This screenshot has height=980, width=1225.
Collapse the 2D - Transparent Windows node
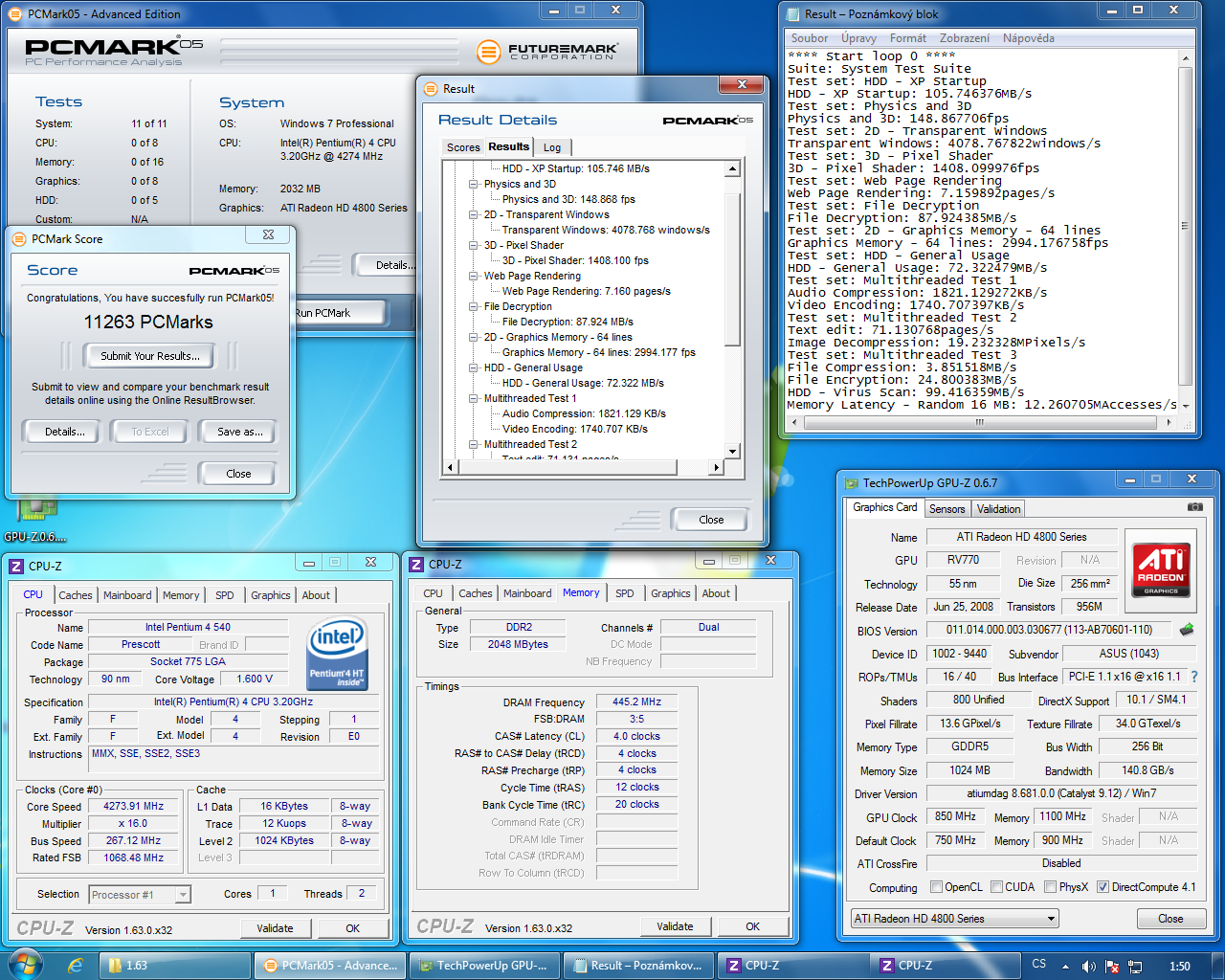pos(474,214)
